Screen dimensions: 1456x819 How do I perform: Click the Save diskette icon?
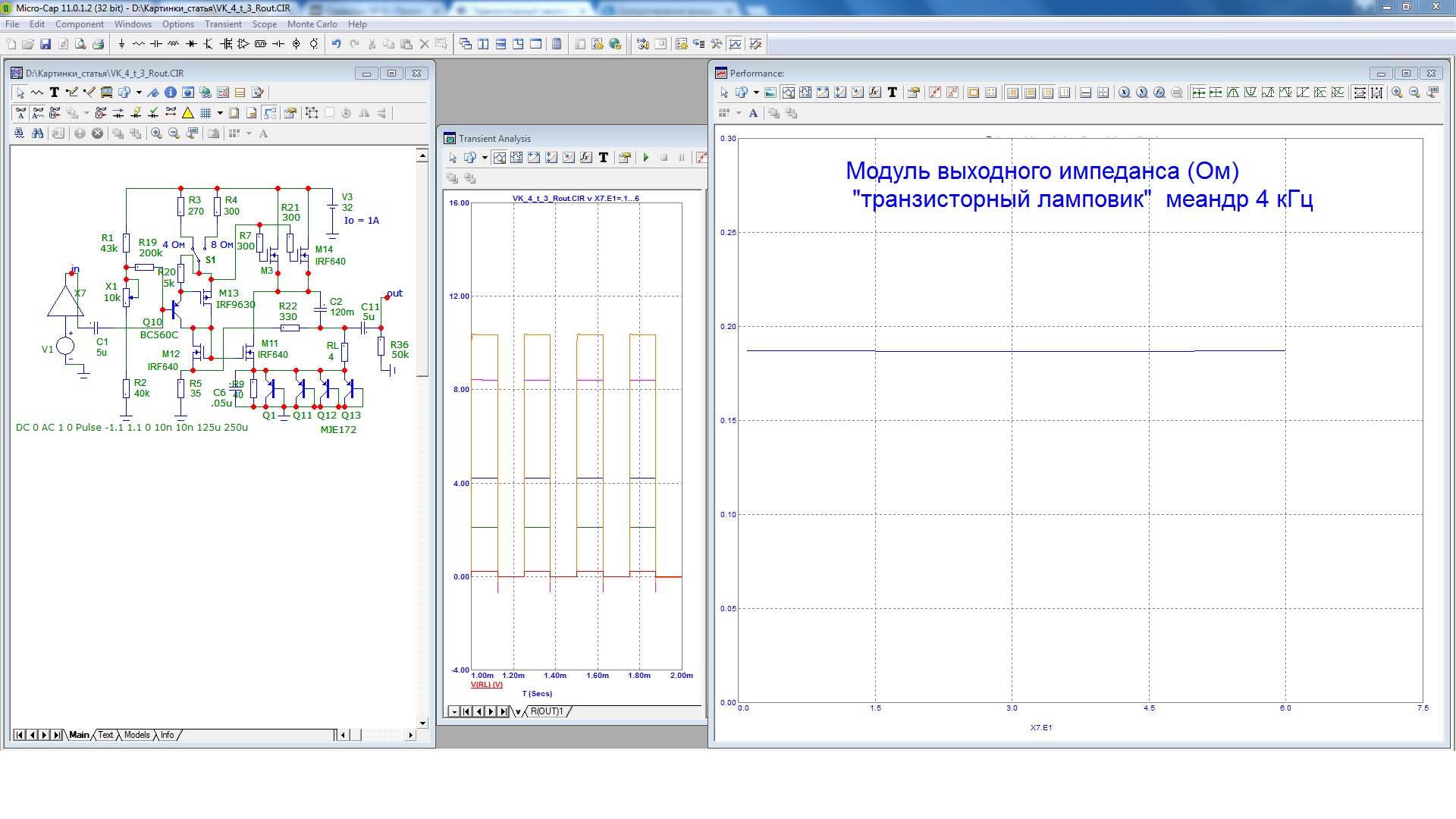45,44
